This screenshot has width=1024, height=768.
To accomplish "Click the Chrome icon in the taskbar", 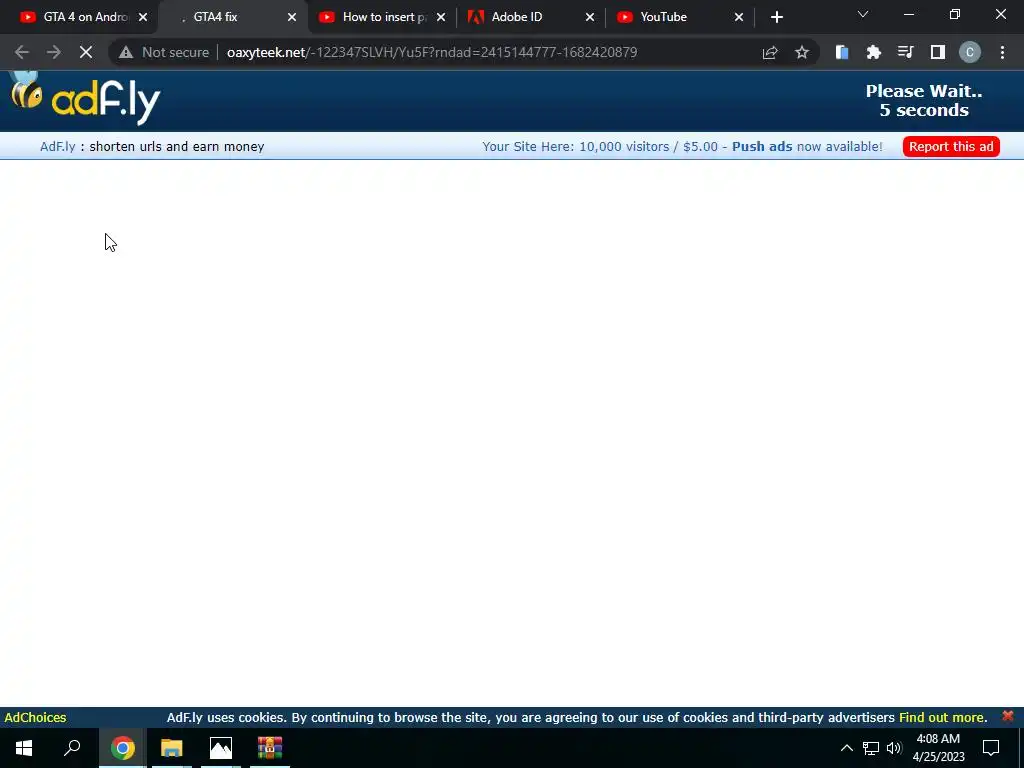I will coord(122,748).
